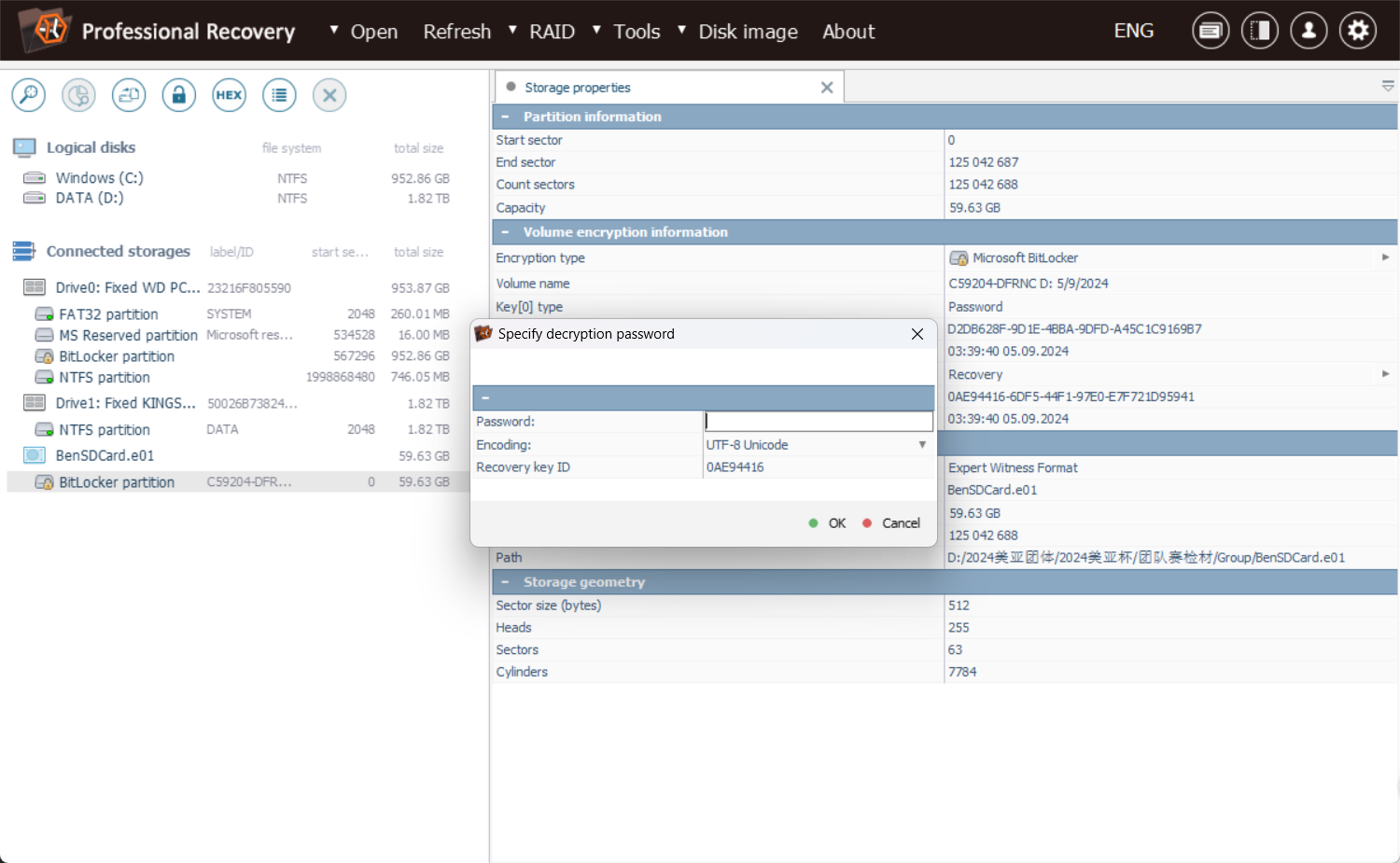Click the Sector size value 512
Image resolution: width=1400 pixels, height=863 pixels.
(959, 605)
